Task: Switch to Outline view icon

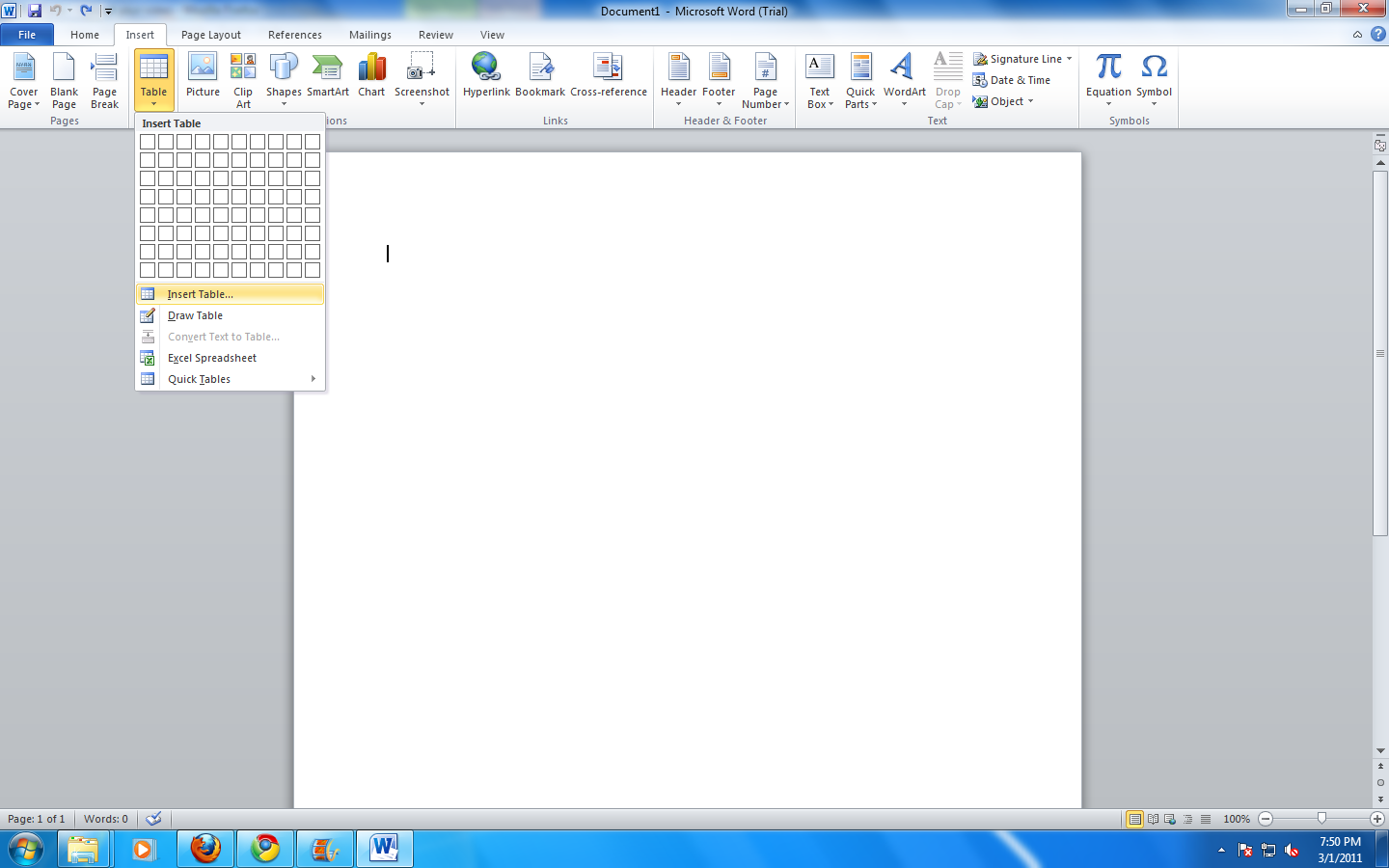Action: point(1187,819)
